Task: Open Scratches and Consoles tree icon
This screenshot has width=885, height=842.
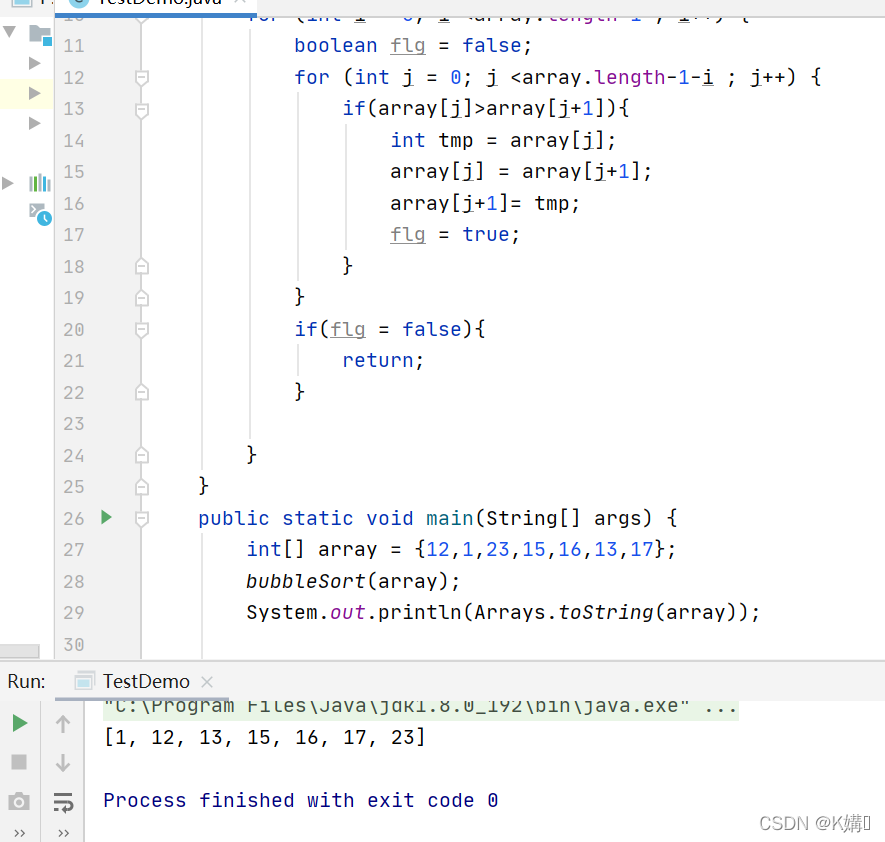Action: click(x=40, y=214)
